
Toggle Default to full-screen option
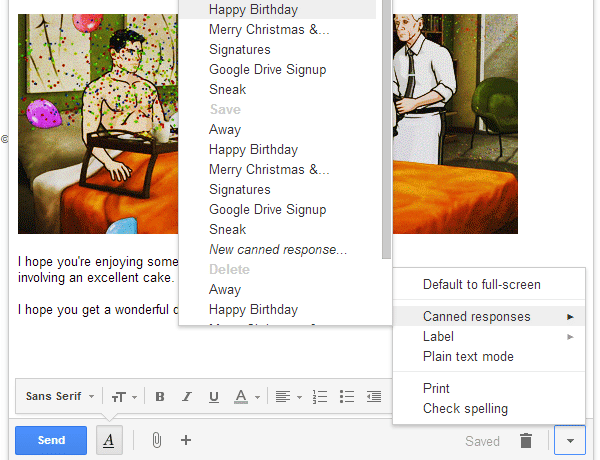click(x=481, y=284)
